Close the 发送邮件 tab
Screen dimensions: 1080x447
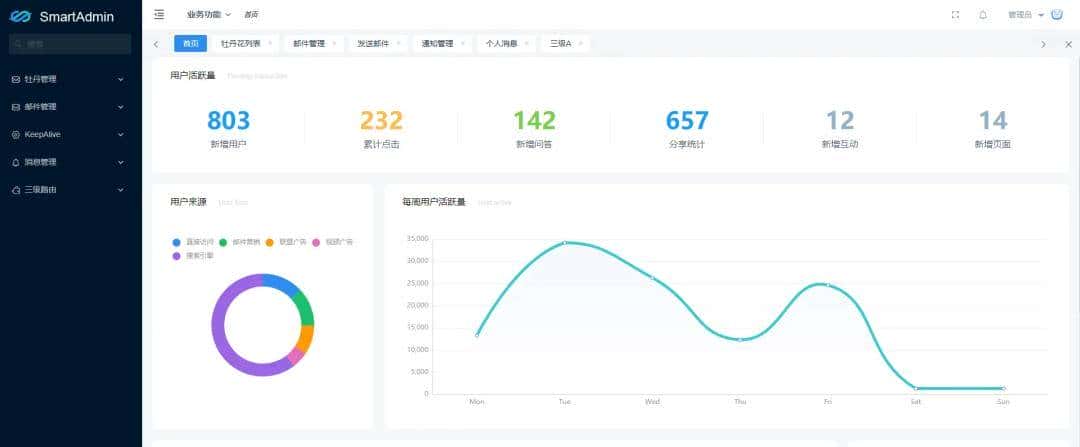tap(398, 43)
